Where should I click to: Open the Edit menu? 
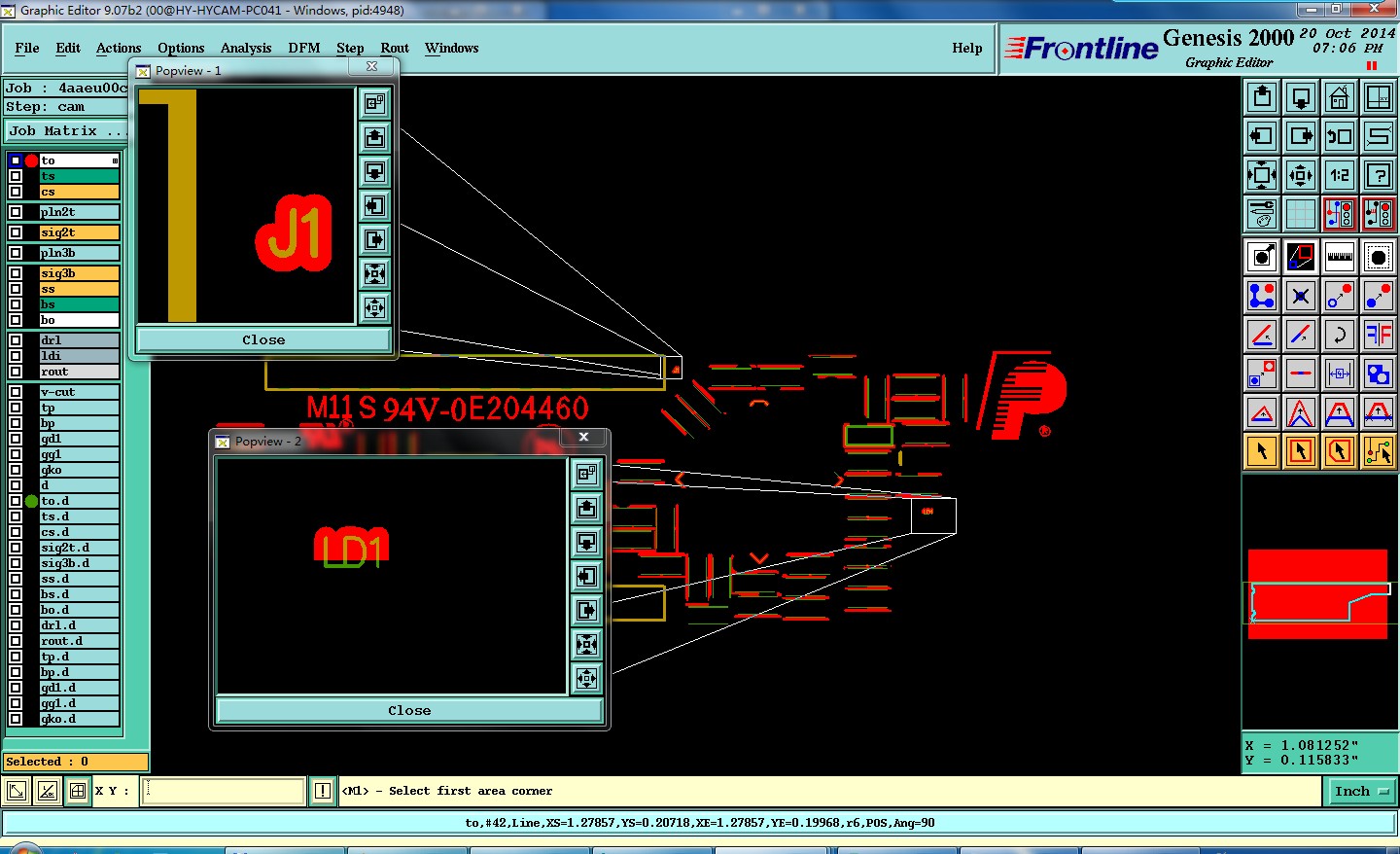pyautogui.click(x=68, y=48)
